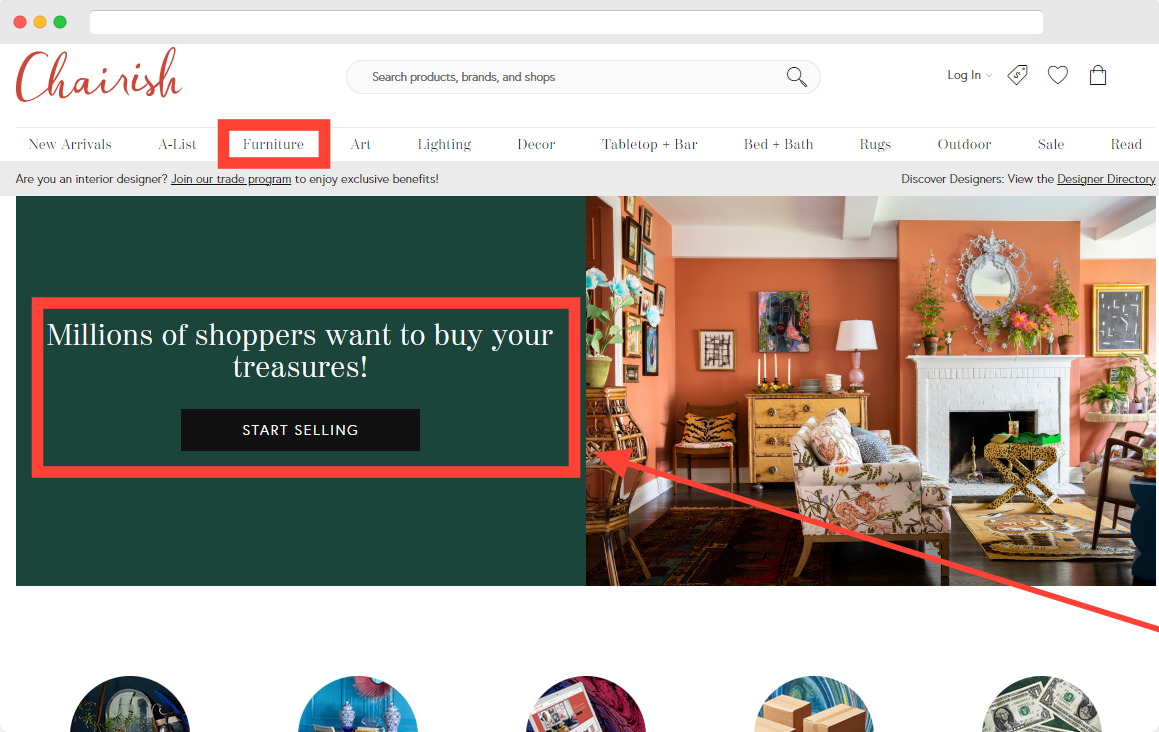View the Designer Directory
This screenshot has height=732, width=1159.
coord(1105,179)
